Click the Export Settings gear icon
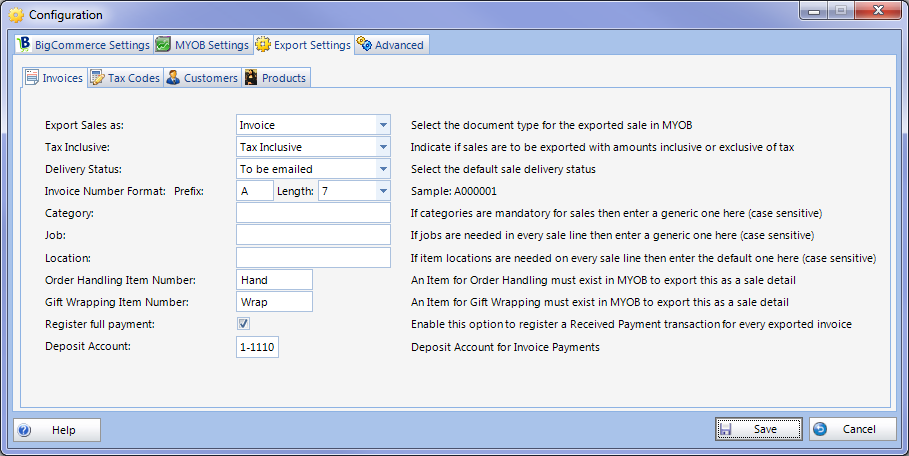 (x=263, y=45)
